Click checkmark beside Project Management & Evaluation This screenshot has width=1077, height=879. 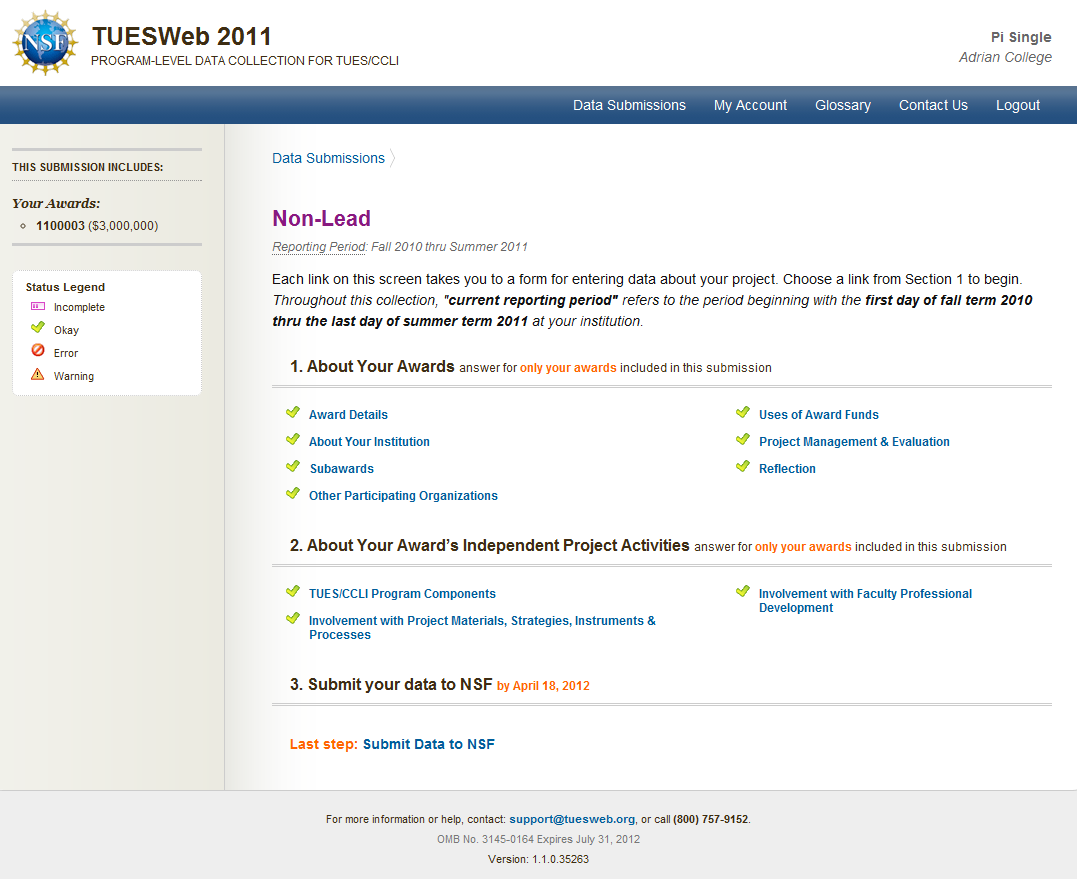pos(743,439)
